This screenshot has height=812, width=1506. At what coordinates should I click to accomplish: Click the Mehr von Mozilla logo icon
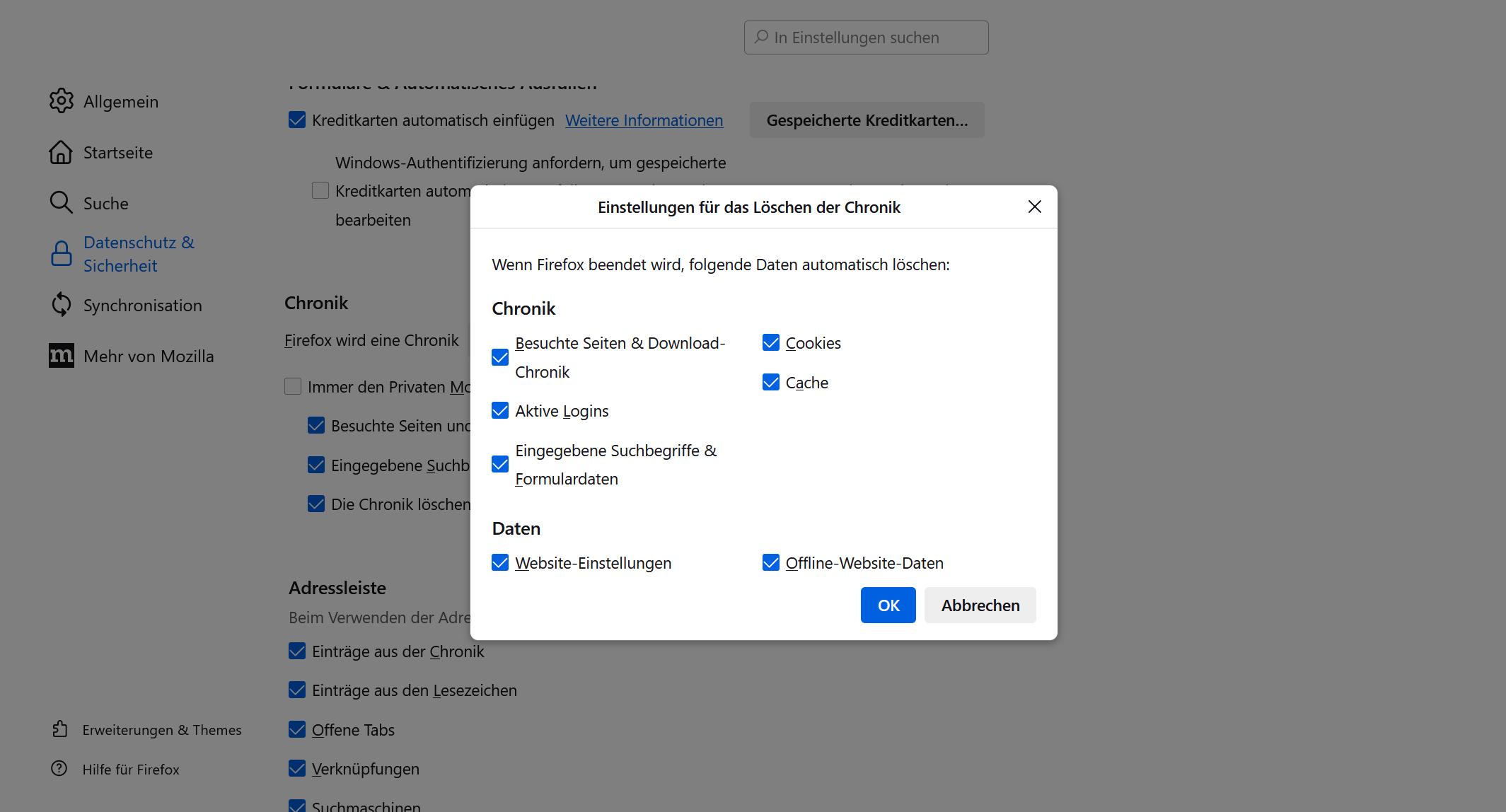click(62, 356)
